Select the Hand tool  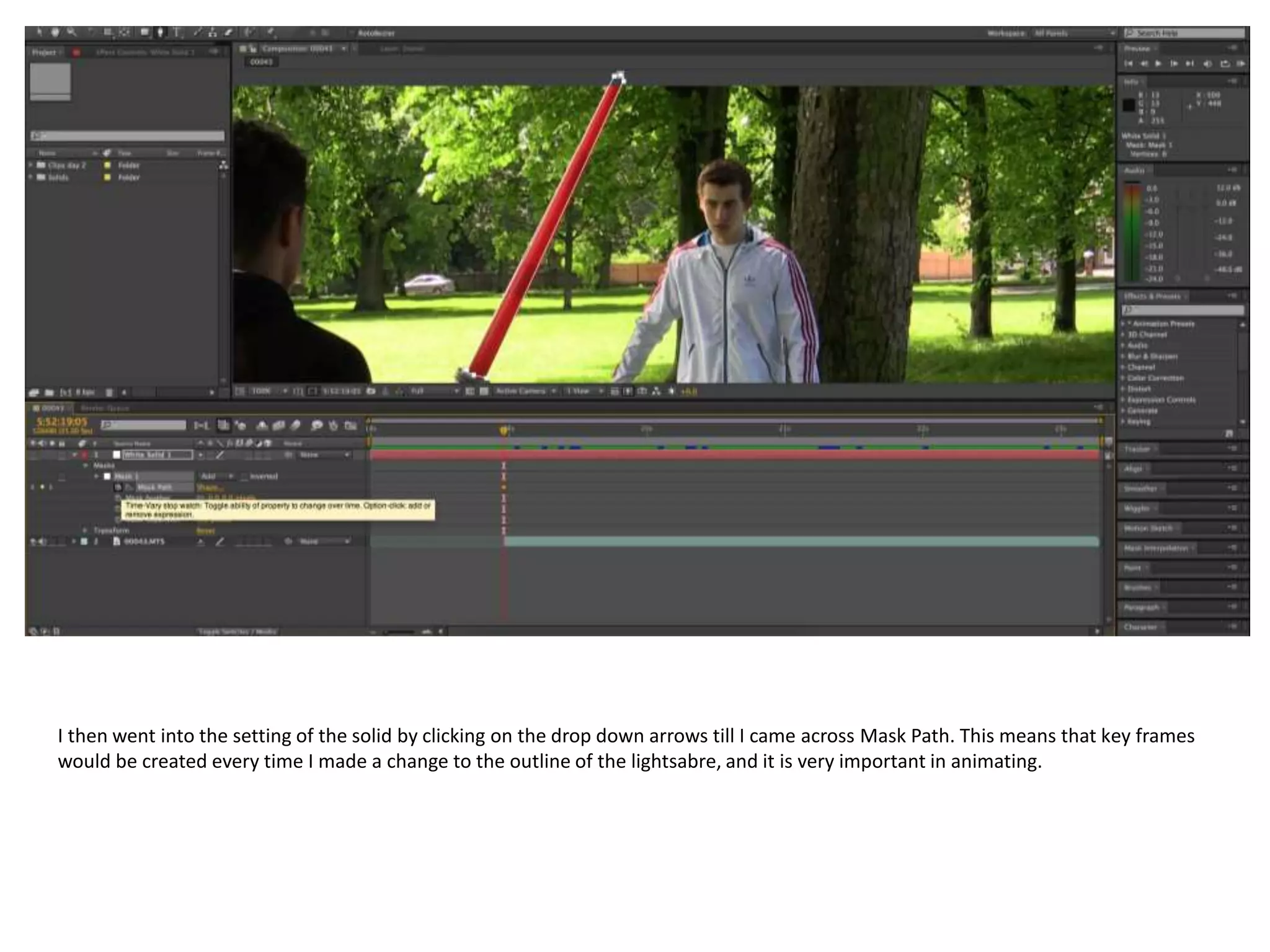pos(55,32)
